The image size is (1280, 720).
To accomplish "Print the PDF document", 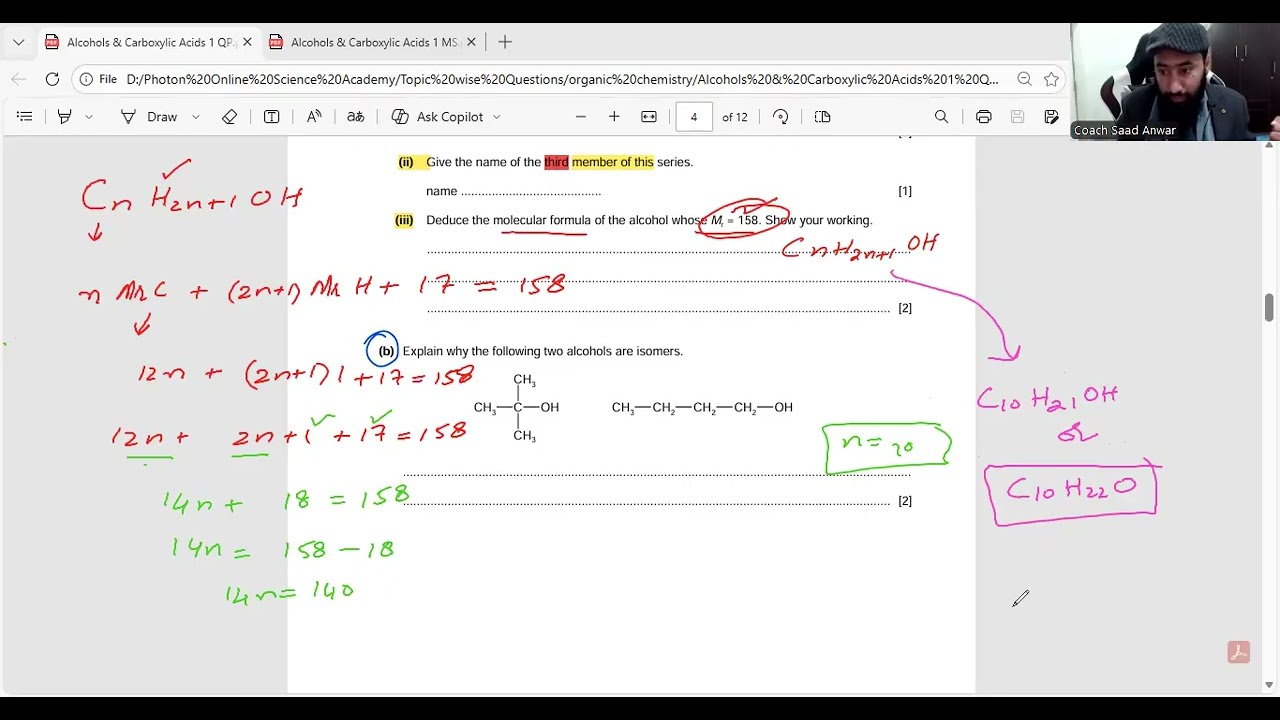I will [x=984, y=117].
